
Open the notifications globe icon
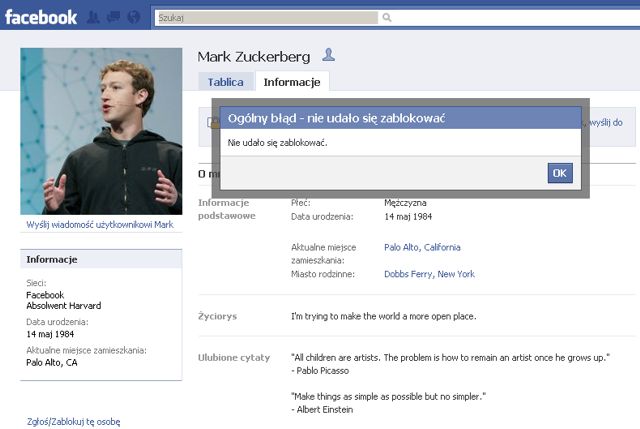pyautogui.click(x=134, y=17)
